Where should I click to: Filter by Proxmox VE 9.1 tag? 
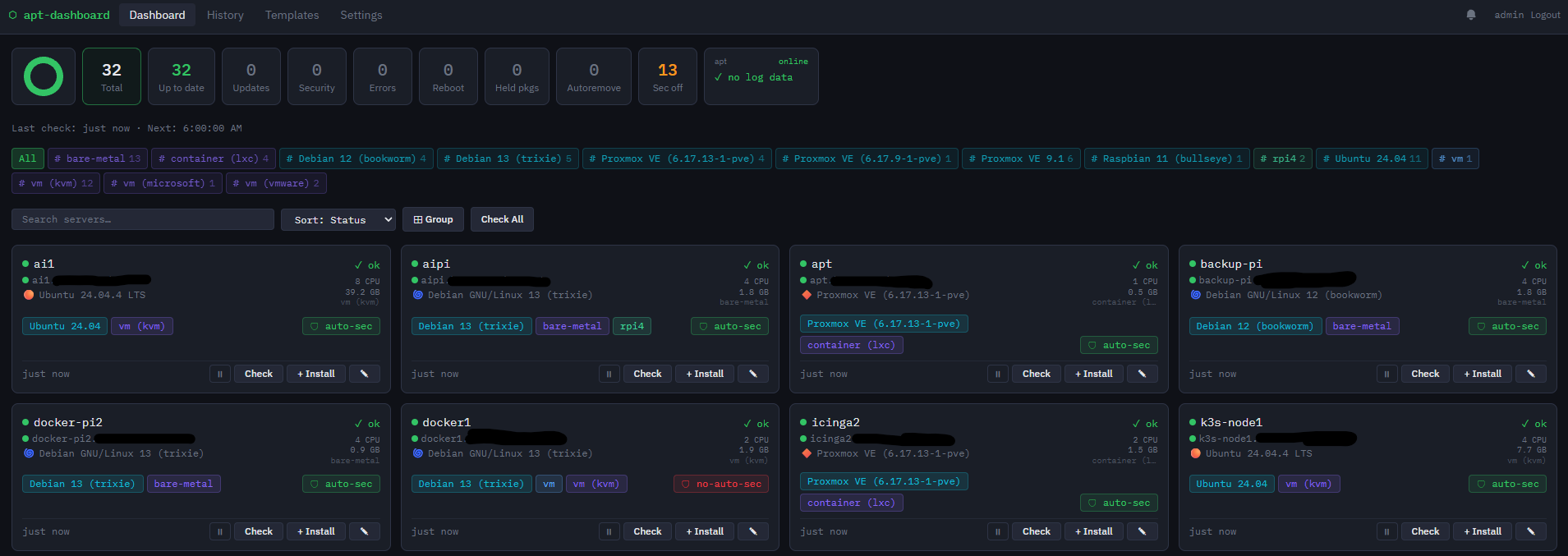[1021, 159]
